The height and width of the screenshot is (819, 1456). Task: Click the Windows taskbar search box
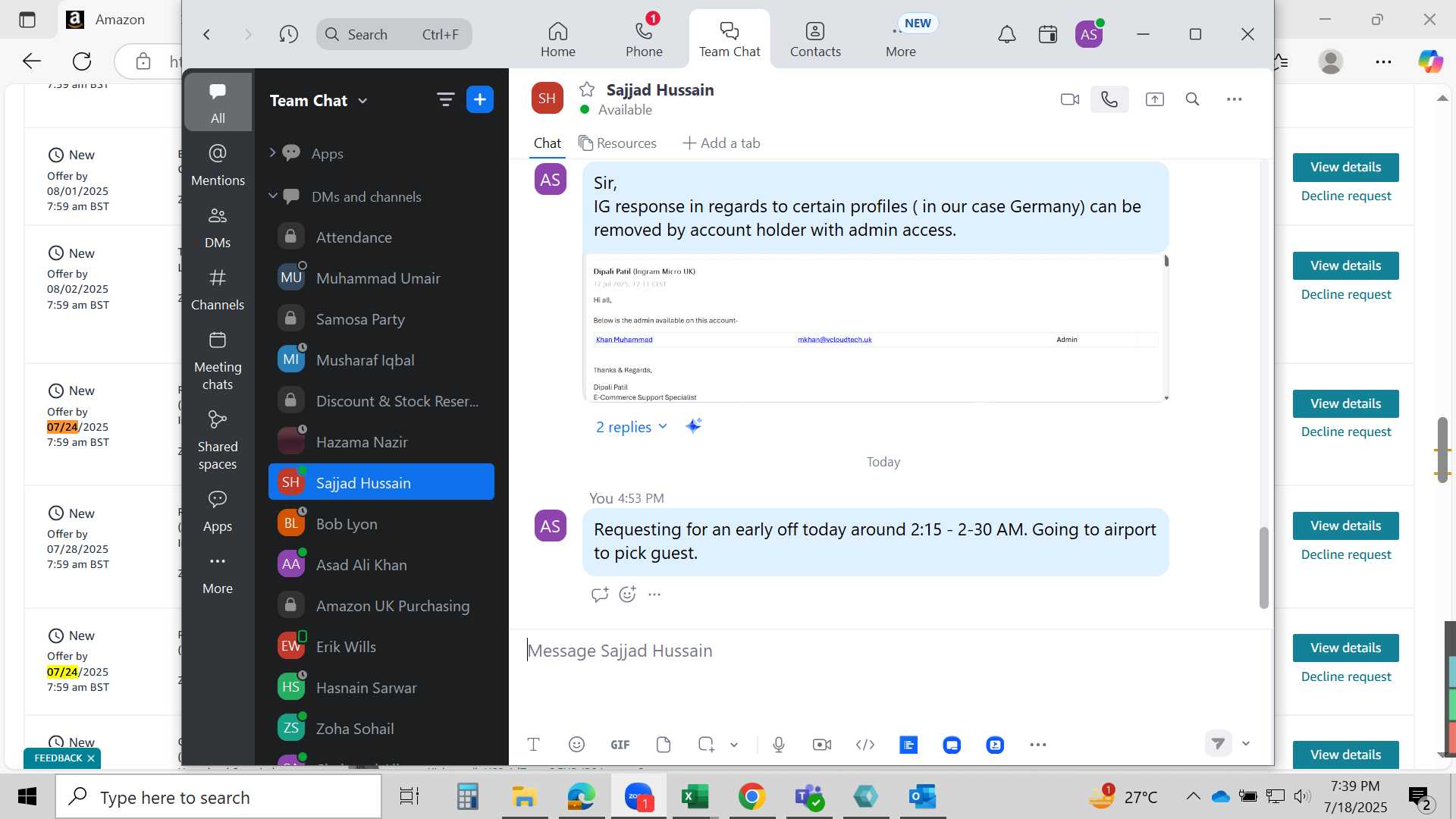[218, 797]
